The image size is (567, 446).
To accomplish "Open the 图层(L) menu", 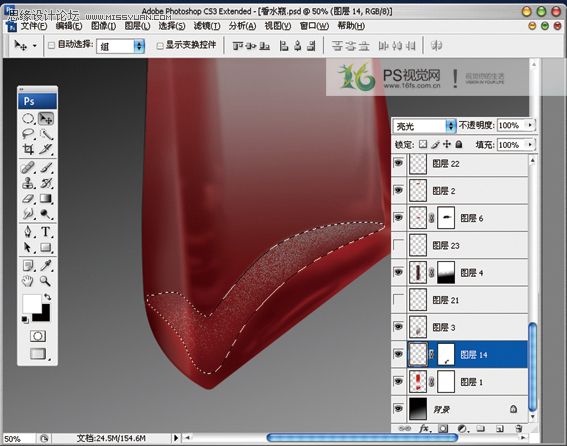I will (x=137, y=26).
